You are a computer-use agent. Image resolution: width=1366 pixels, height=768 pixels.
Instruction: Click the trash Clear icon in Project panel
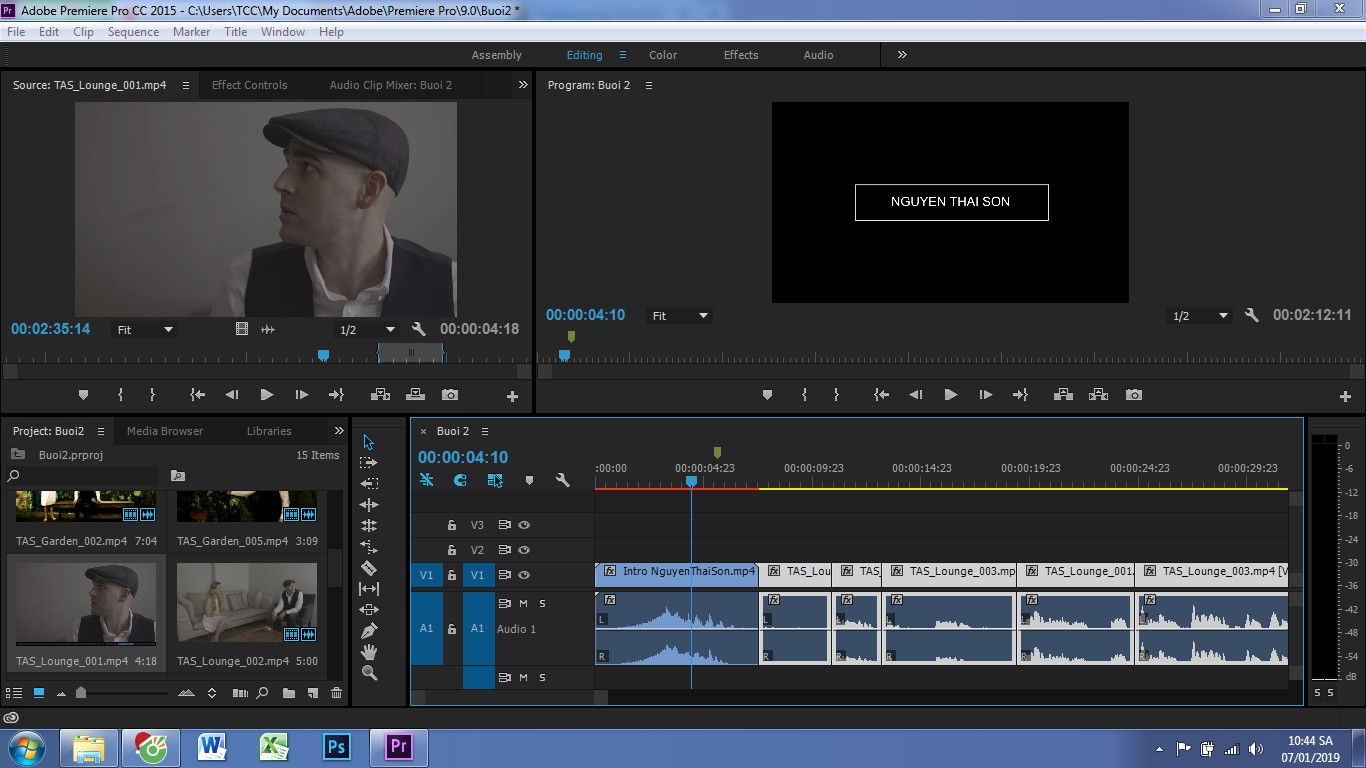tap(336, 693)
